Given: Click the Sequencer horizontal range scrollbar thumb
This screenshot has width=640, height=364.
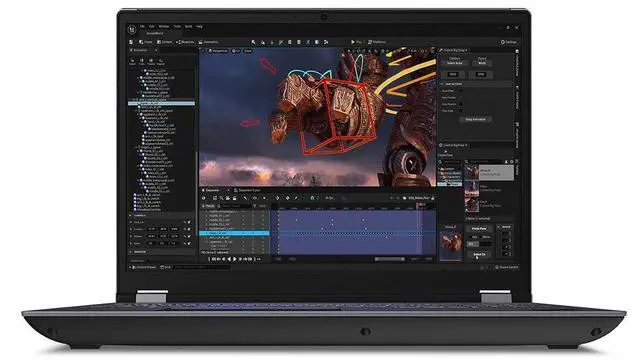Looking at the screenshot, I should point(390,259).
